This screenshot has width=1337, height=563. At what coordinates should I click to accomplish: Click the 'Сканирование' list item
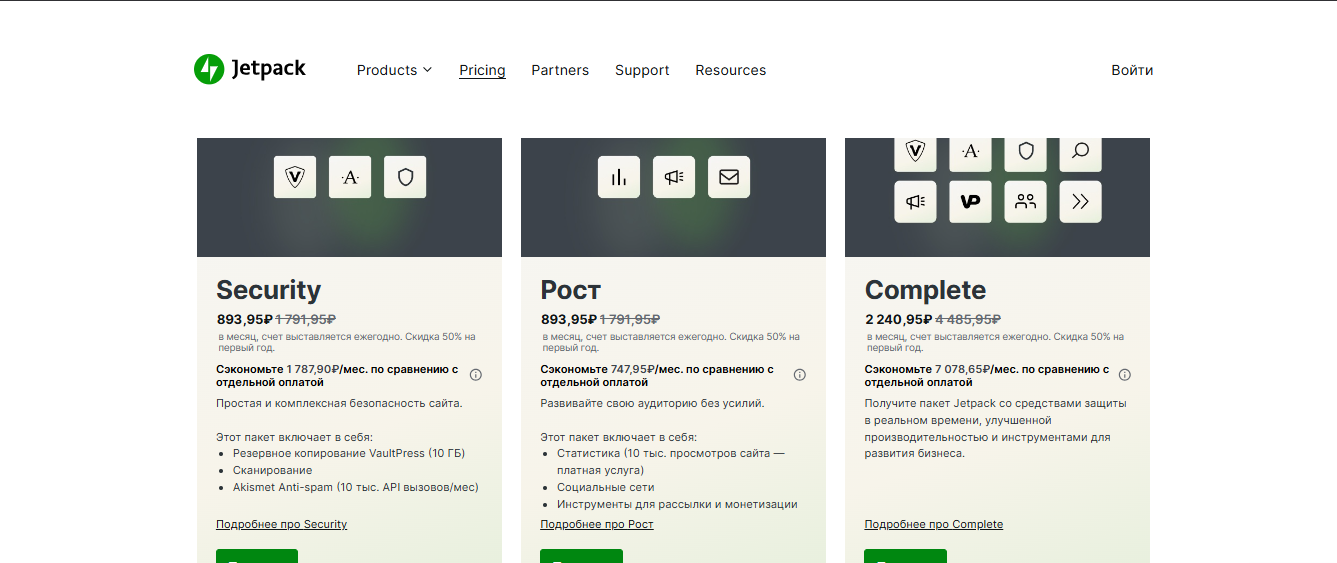273,470
